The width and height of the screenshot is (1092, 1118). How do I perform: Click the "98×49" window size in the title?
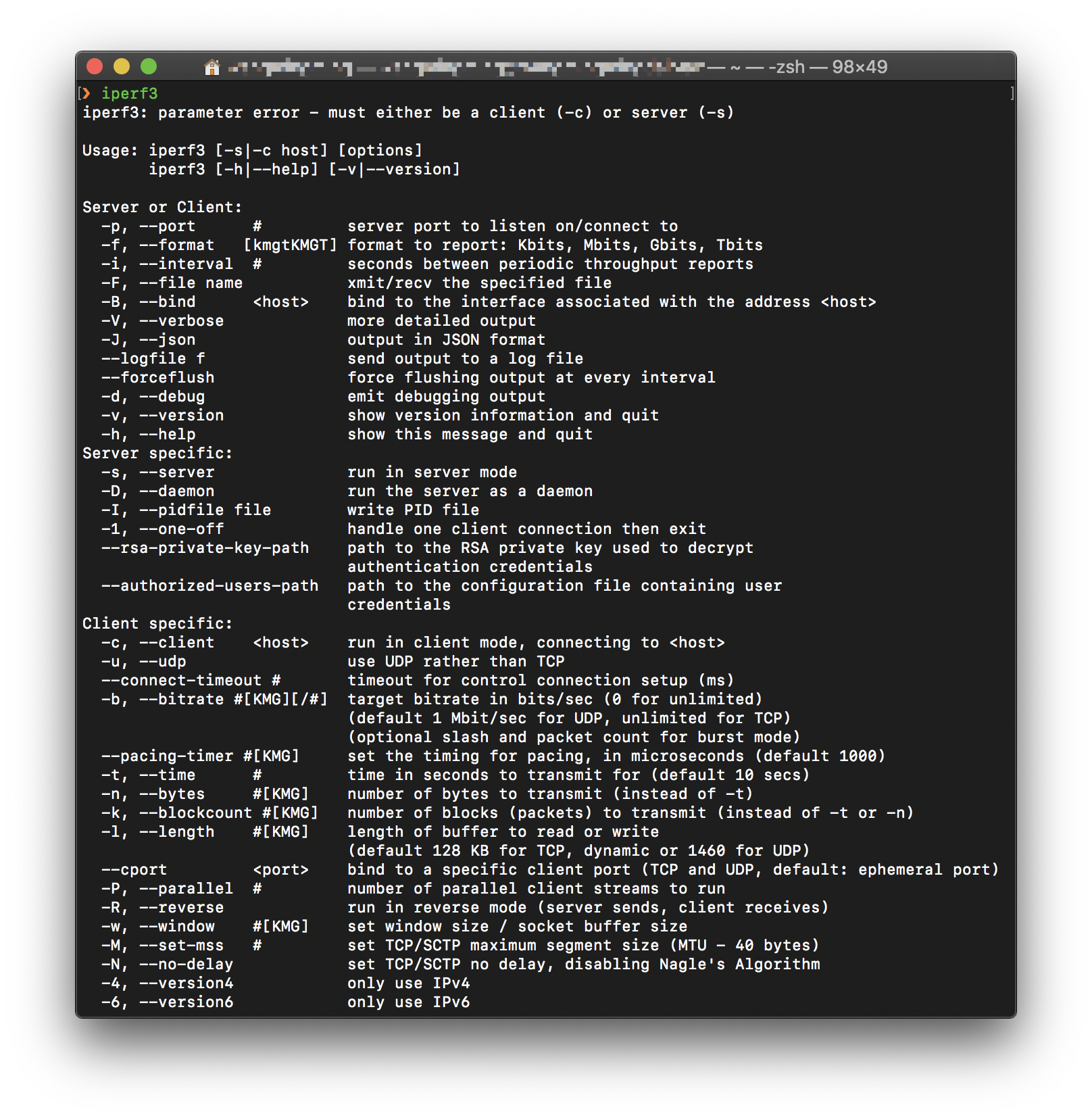click(860, 67)
